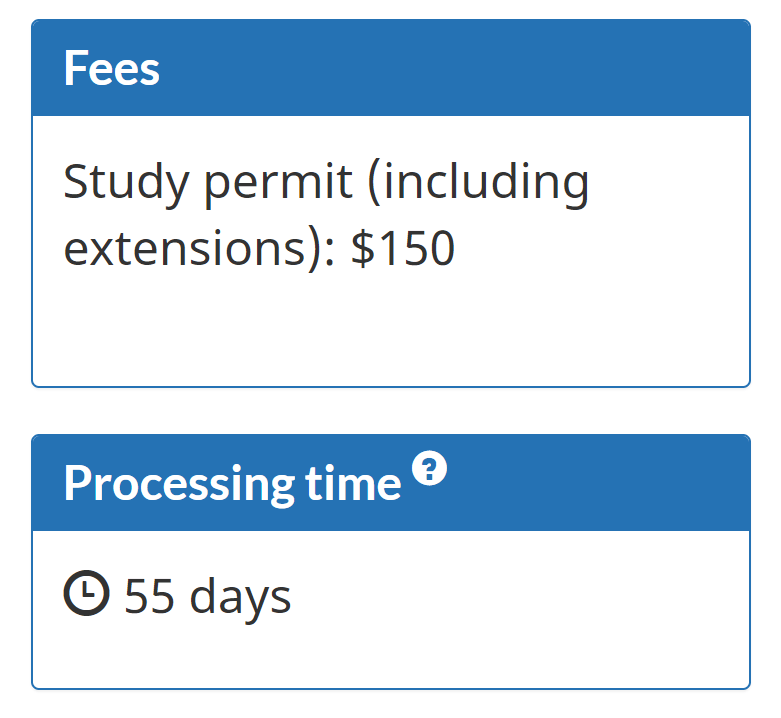Click the 55 days processing estimate
The height and width of the screenshot is (718, 781).
pos(208,596)
